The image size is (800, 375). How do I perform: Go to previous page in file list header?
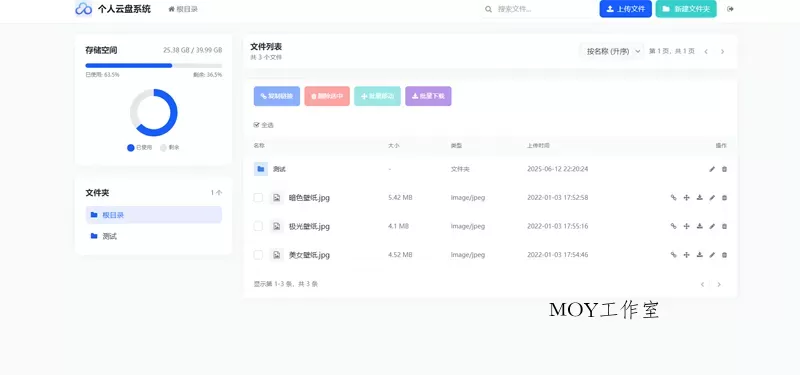click(706, 52)
